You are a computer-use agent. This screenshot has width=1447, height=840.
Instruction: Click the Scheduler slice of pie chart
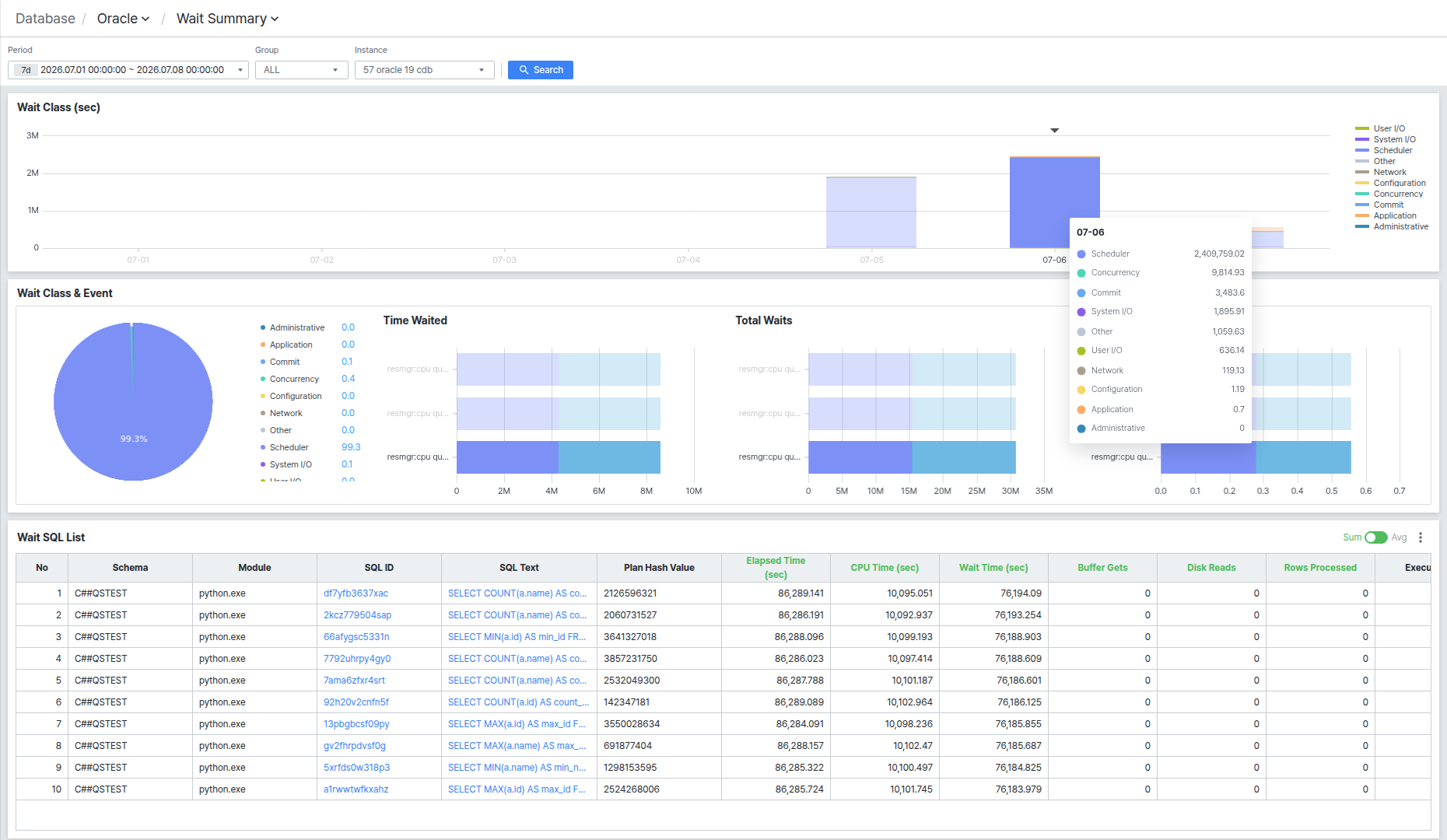coord(133,402)
